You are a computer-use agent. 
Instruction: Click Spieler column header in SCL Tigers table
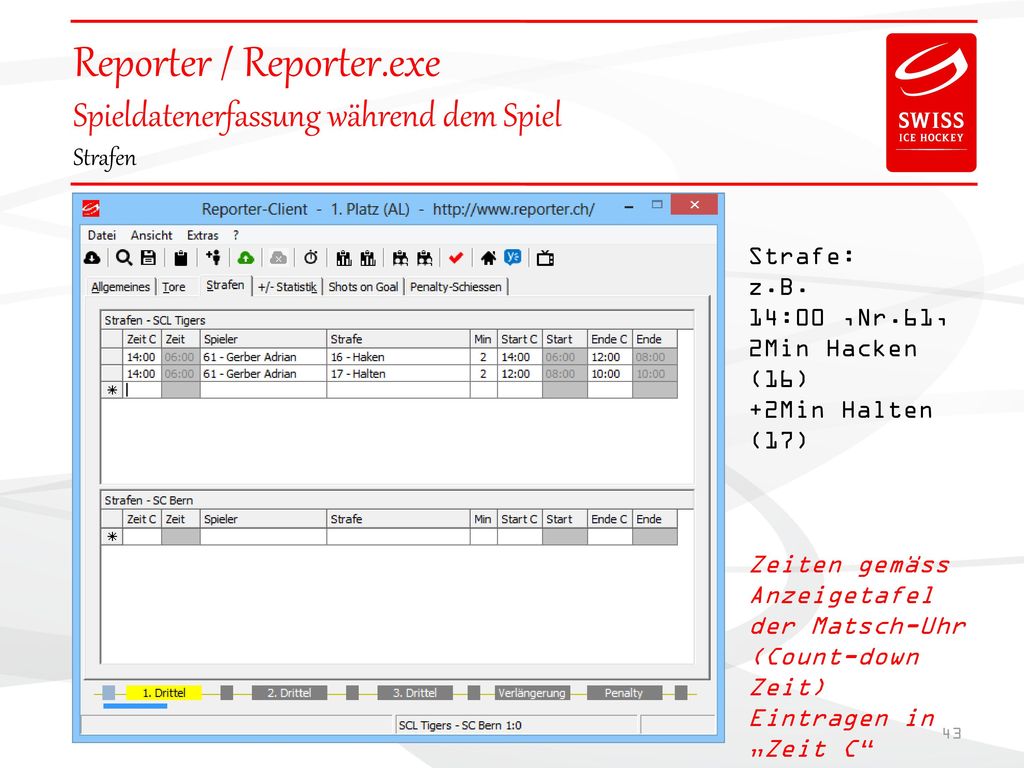tap(263, 339)
